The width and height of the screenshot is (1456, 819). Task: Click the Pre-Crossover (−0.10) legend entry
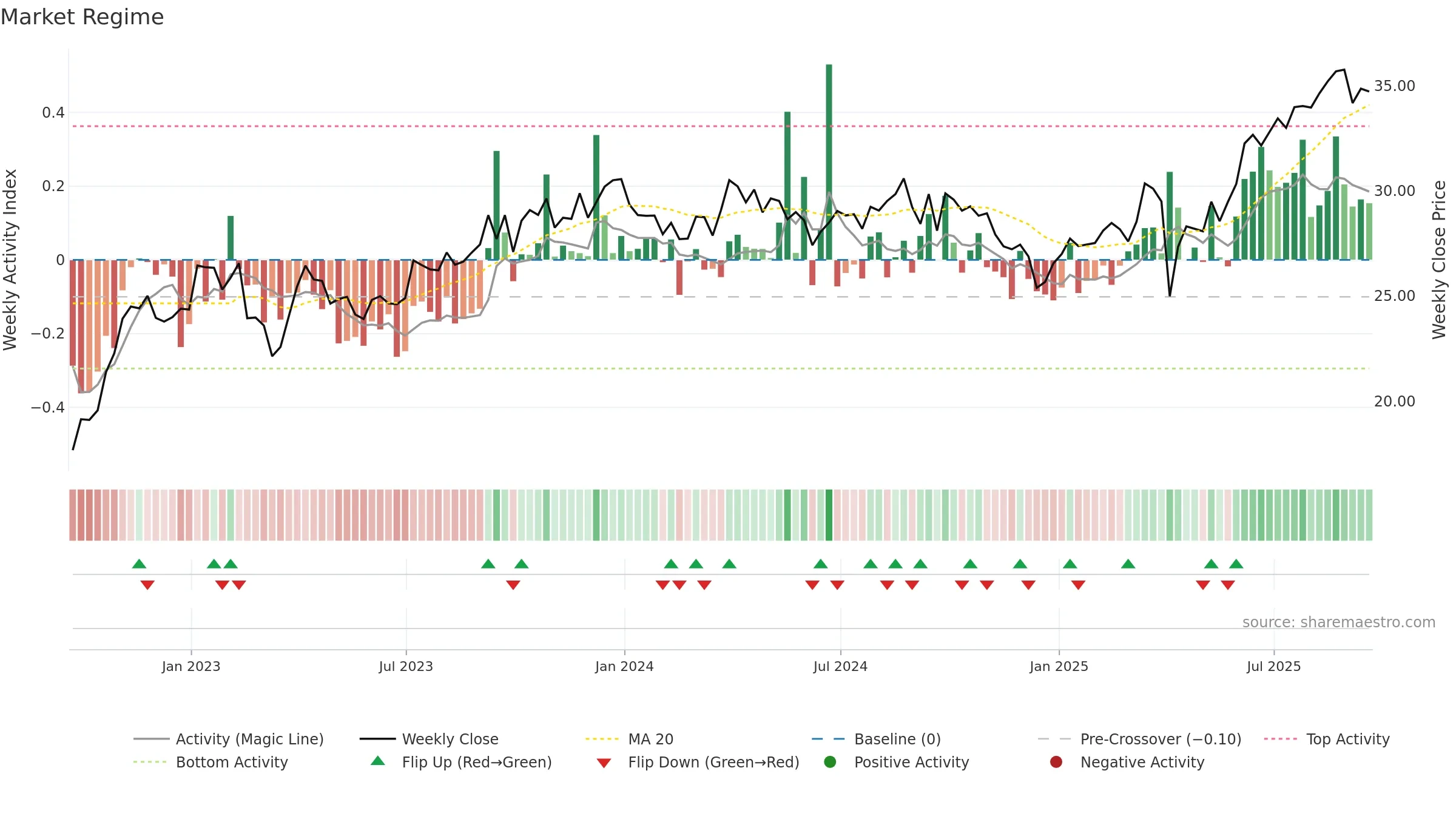[x=1139, y=739]
